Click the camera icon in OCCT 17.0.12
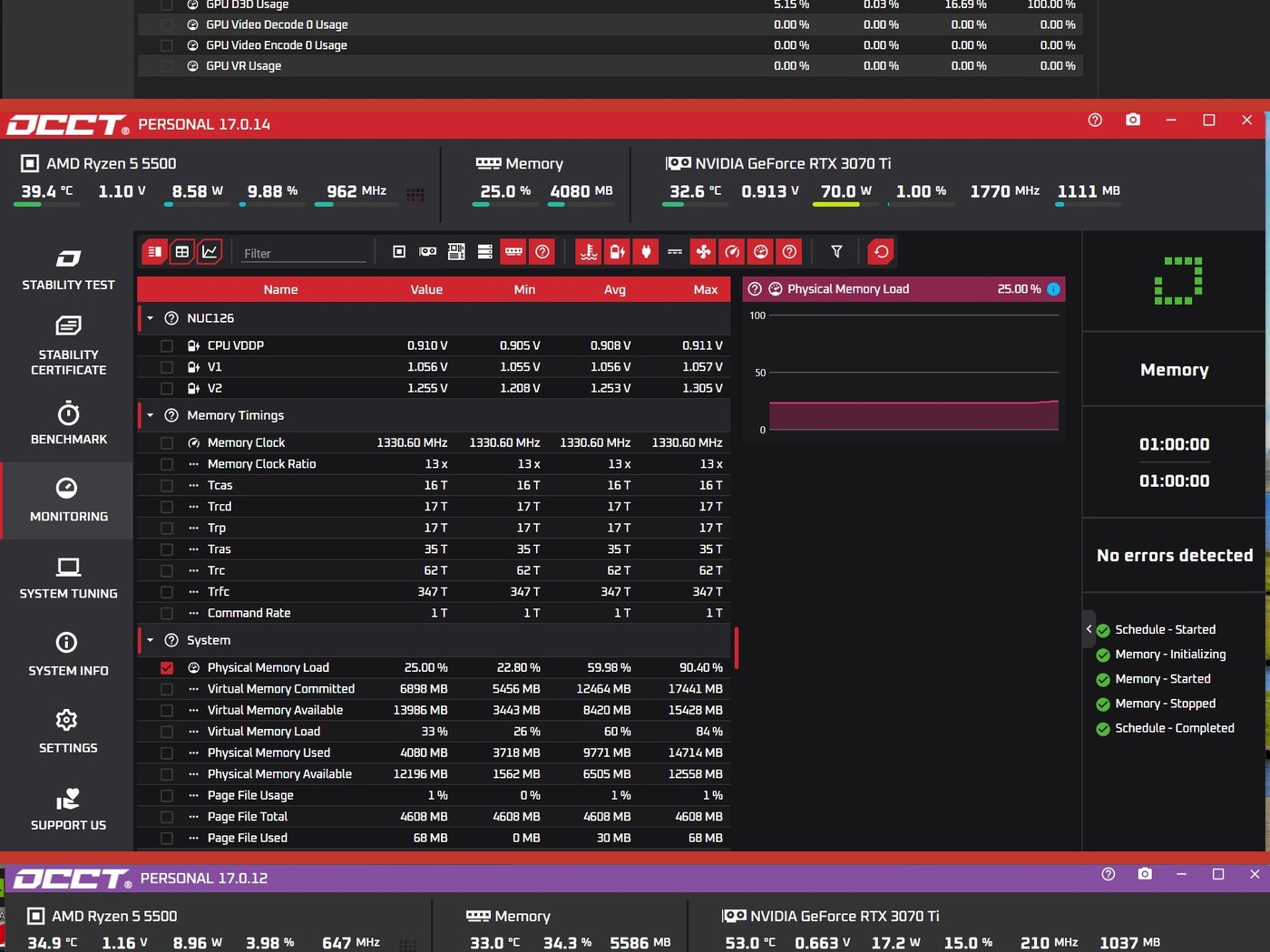 pyautogui.click(x=1145, y=874)
